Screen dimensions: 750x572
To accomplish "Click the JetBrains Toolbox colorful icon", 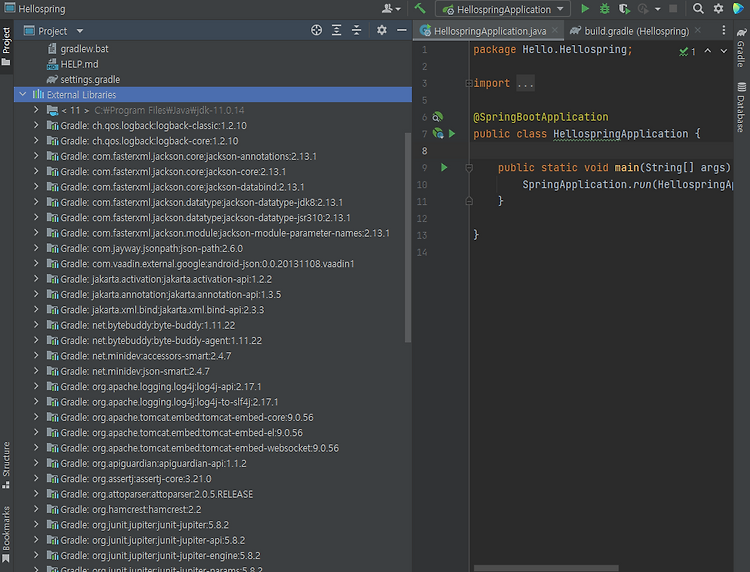I will coord(738,9).
